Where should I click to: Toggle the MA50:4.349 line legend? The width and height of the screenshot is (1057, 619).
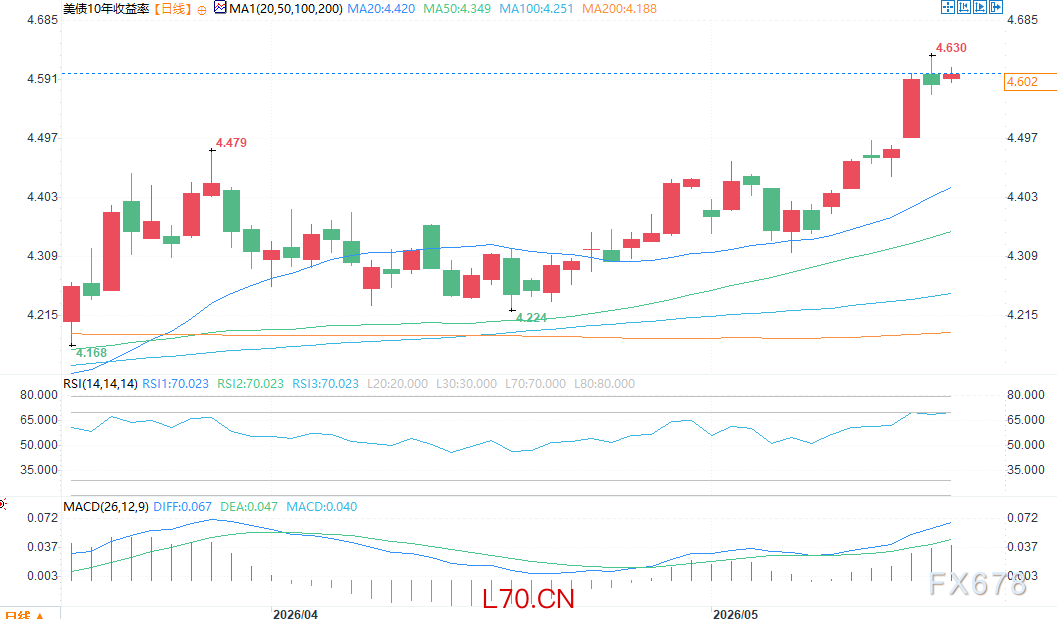(457, 9)
